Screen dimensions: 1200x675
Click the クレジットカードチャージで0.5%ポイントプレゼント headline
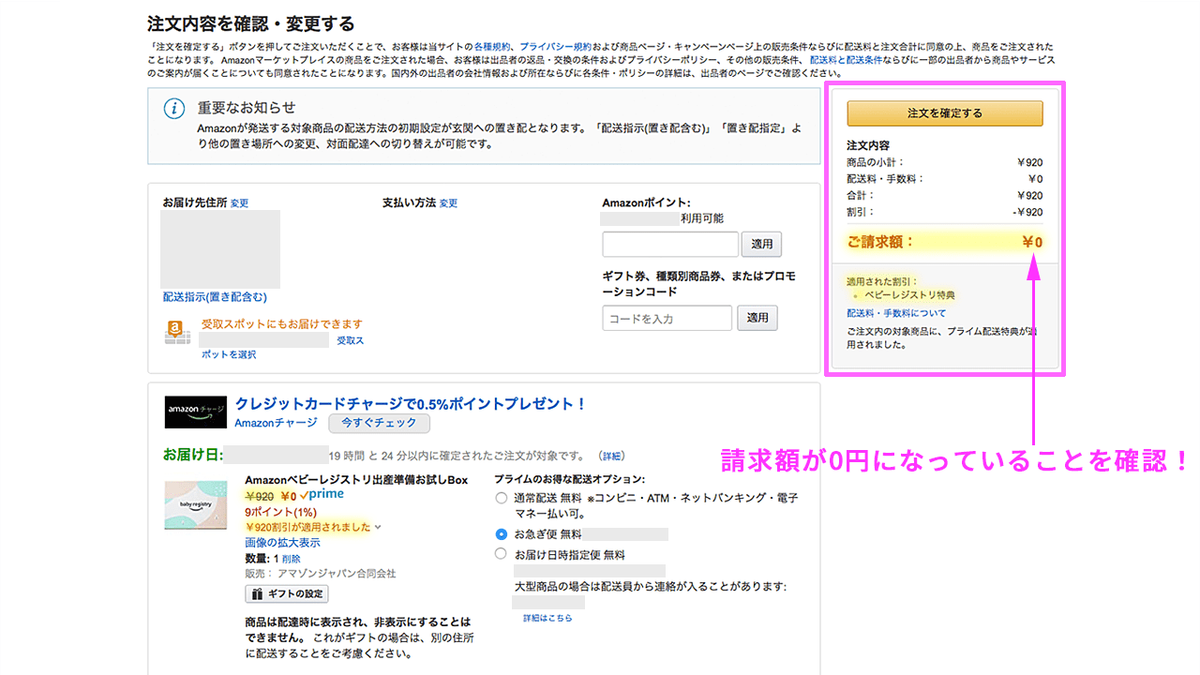coord(410,403)
